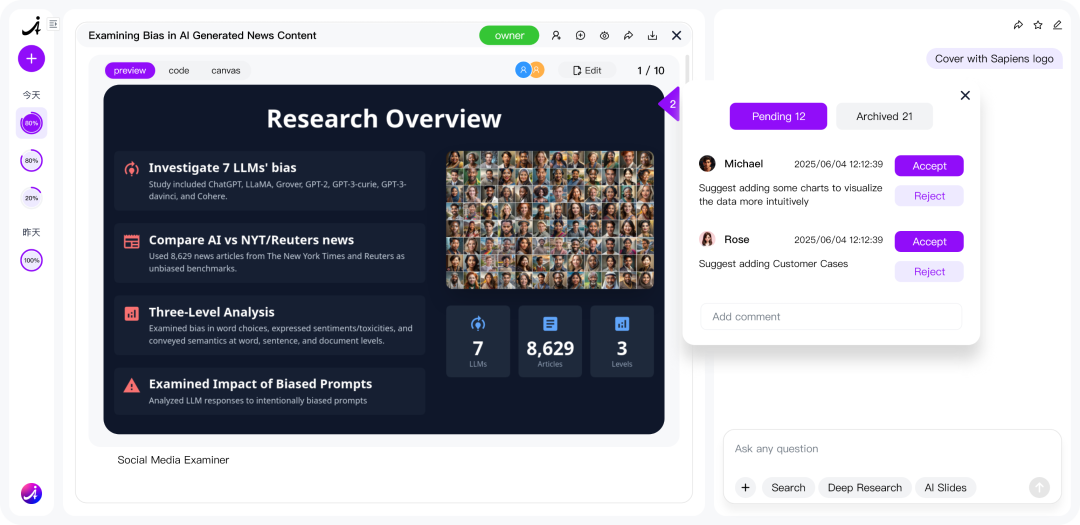Focus the Add comment field

point(831,317)
